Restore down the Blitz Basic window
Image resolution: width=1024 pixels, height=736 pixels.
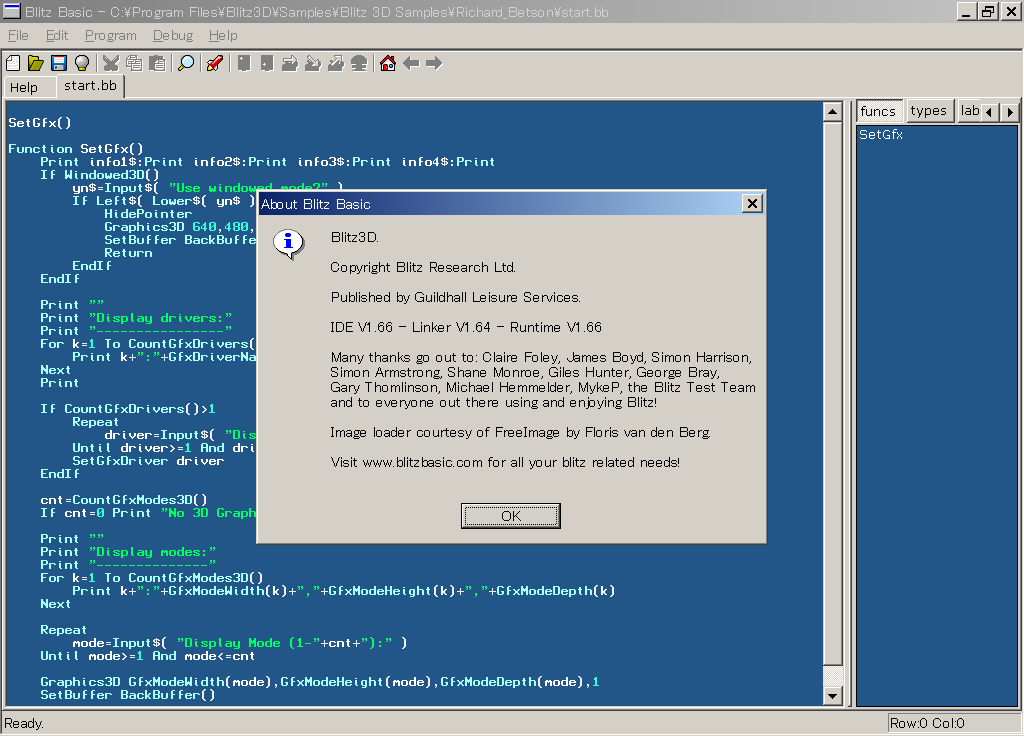tap(988, 11)
